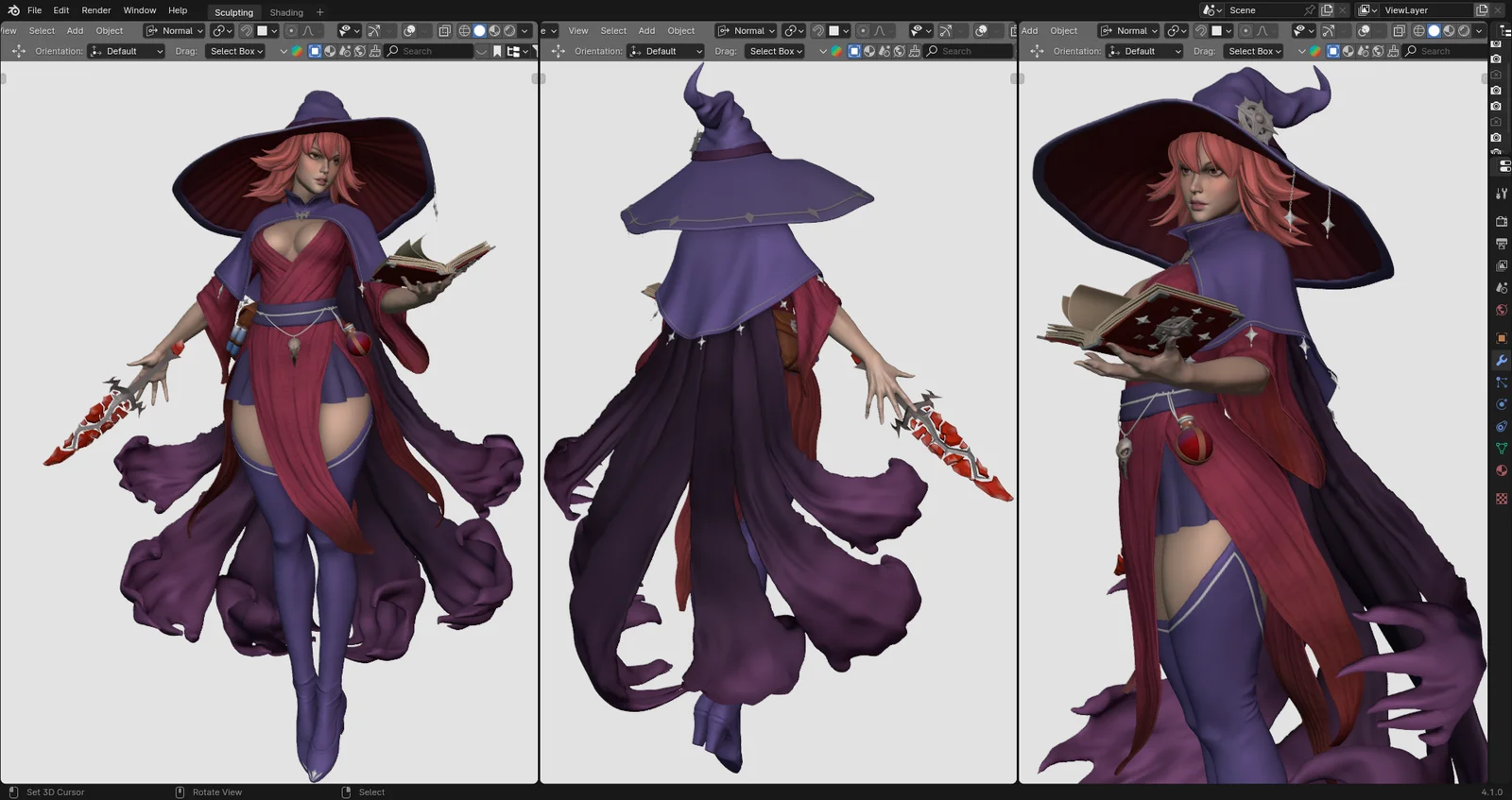
Task: Open pivot point dropdown in front-view viewport
Action: [223, 30]
